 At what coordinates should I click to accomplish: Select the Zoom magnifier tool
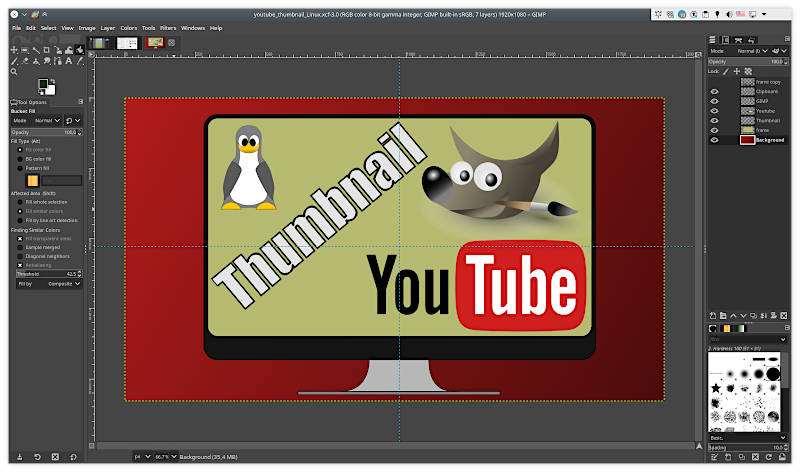[x=14, y=72]
